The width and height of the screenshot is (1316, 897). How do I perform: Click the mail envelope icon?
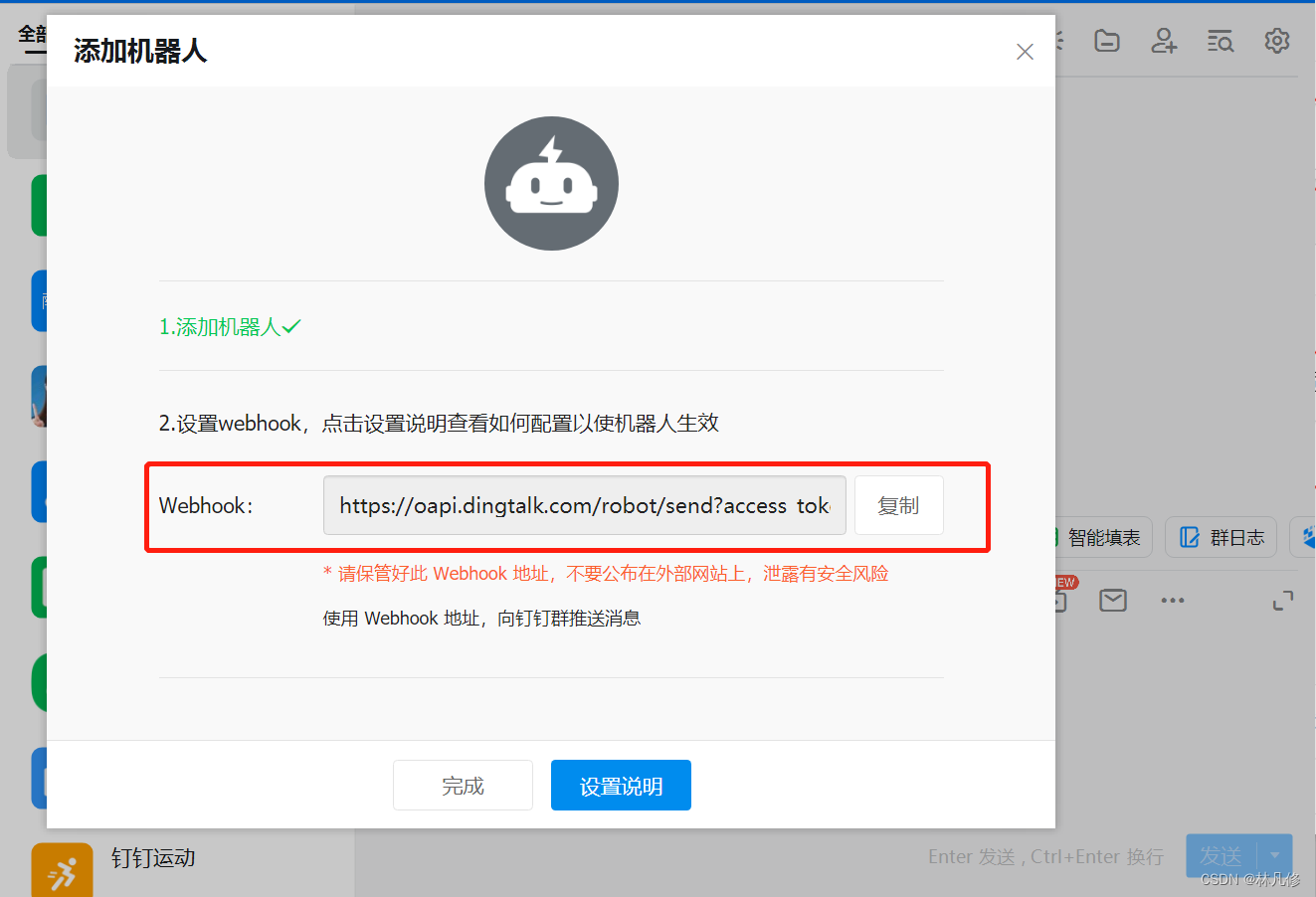1113,600
